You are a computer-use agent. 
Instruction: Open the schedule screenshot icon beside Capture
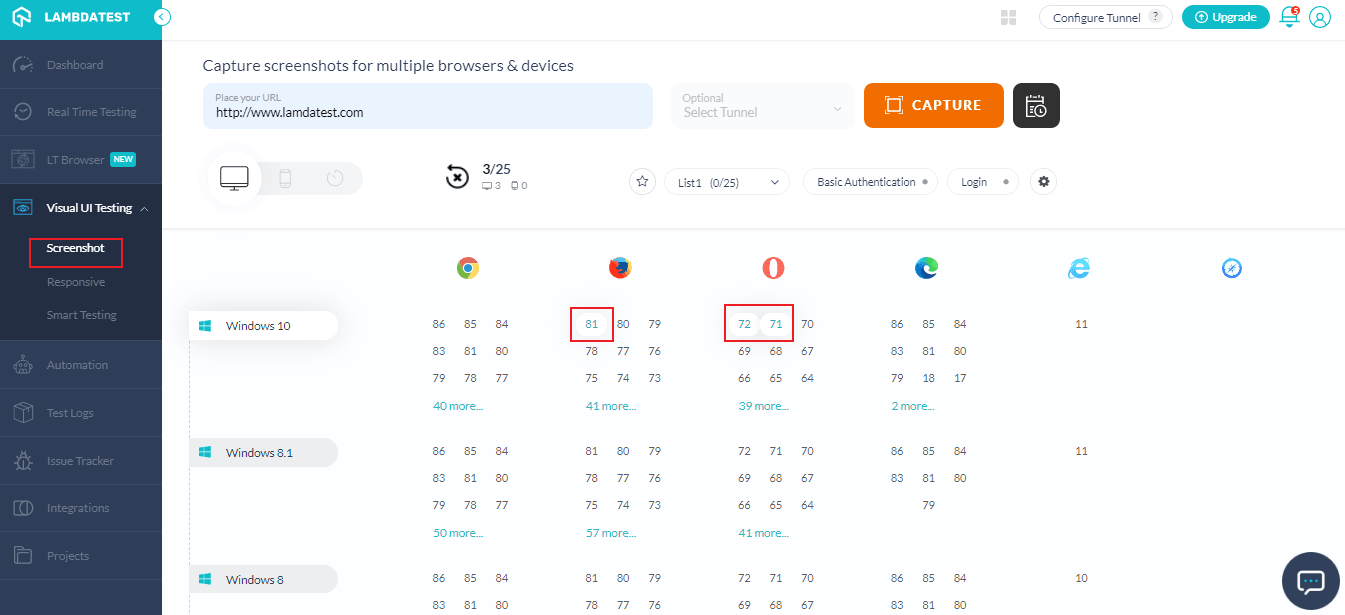pos(1036,105)
